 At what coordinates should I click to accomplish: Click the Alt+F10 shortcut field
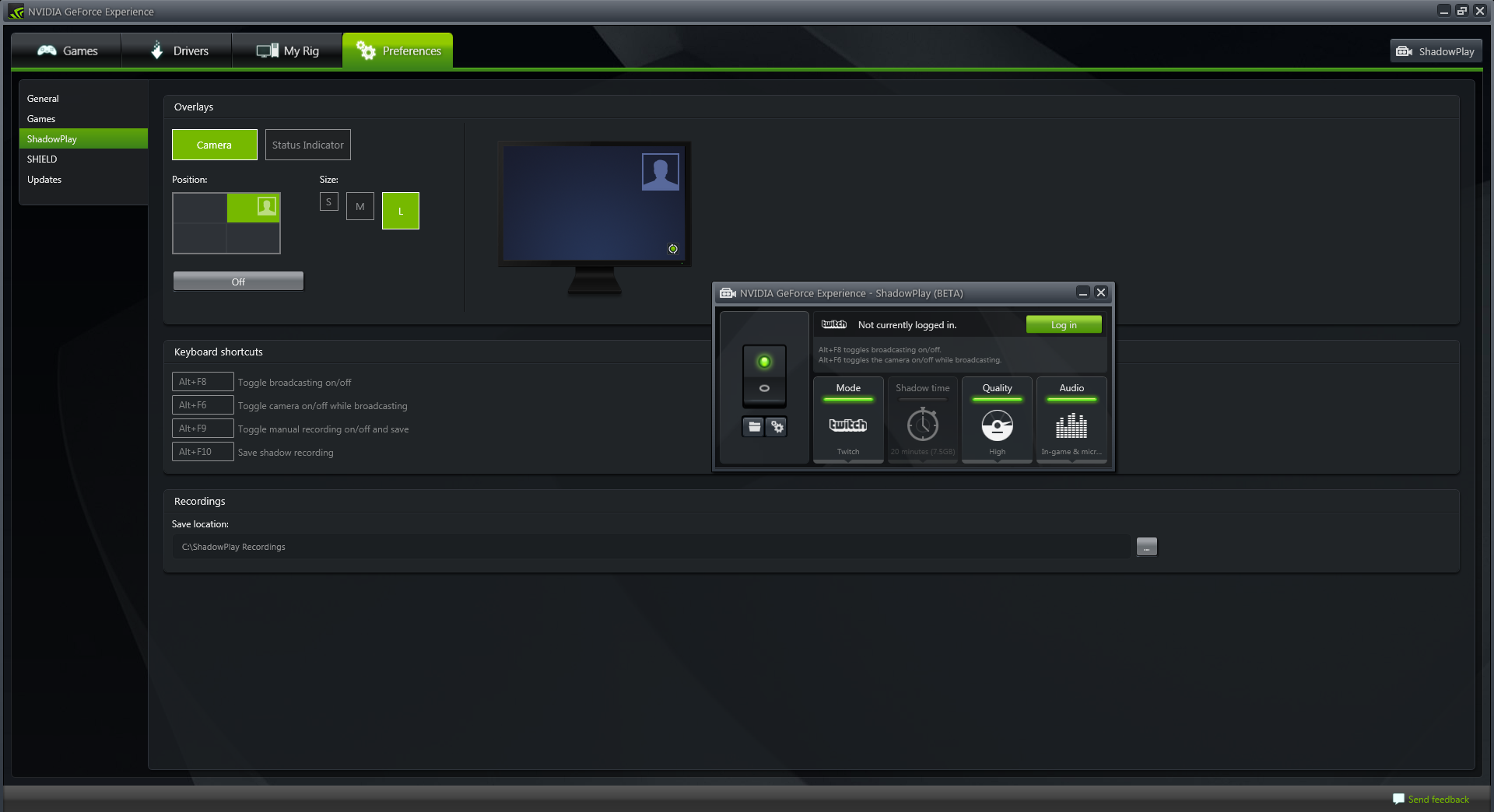coord(202,452)
